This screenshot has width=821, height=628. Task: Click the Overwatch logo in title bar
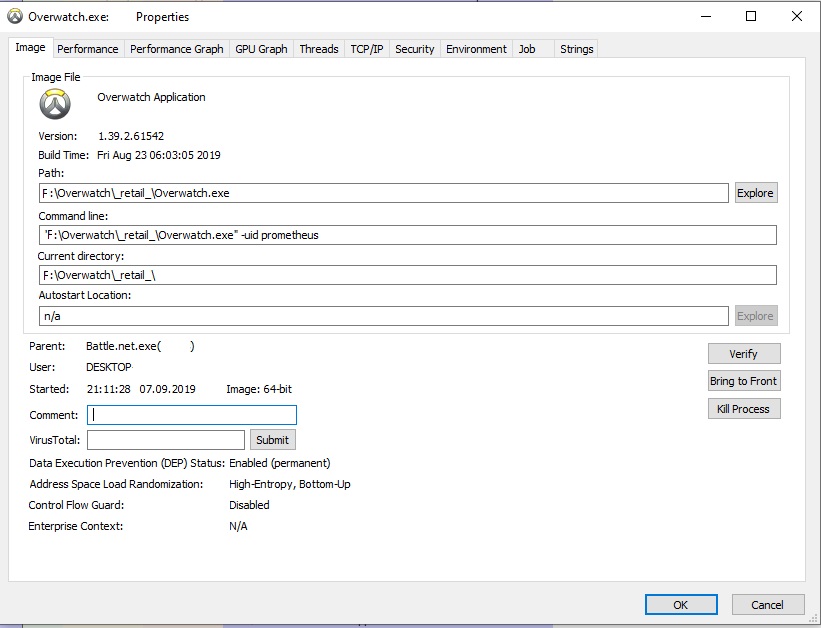tap(15, 17)
